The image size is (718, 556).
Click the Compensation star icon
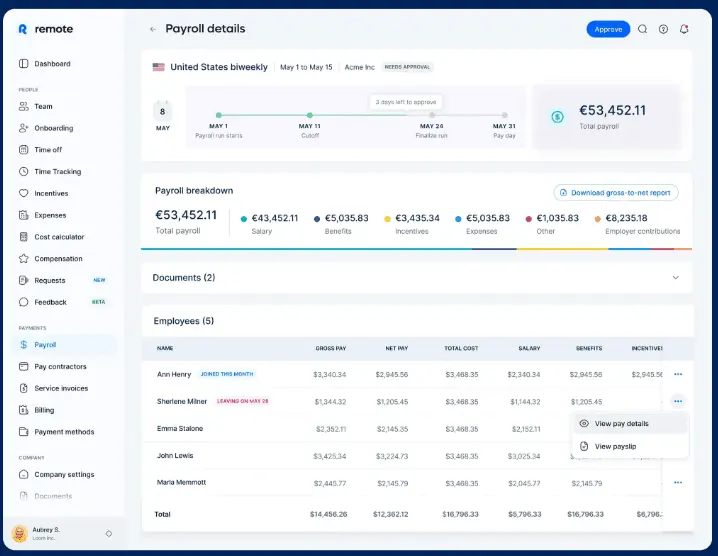(23, 258)
